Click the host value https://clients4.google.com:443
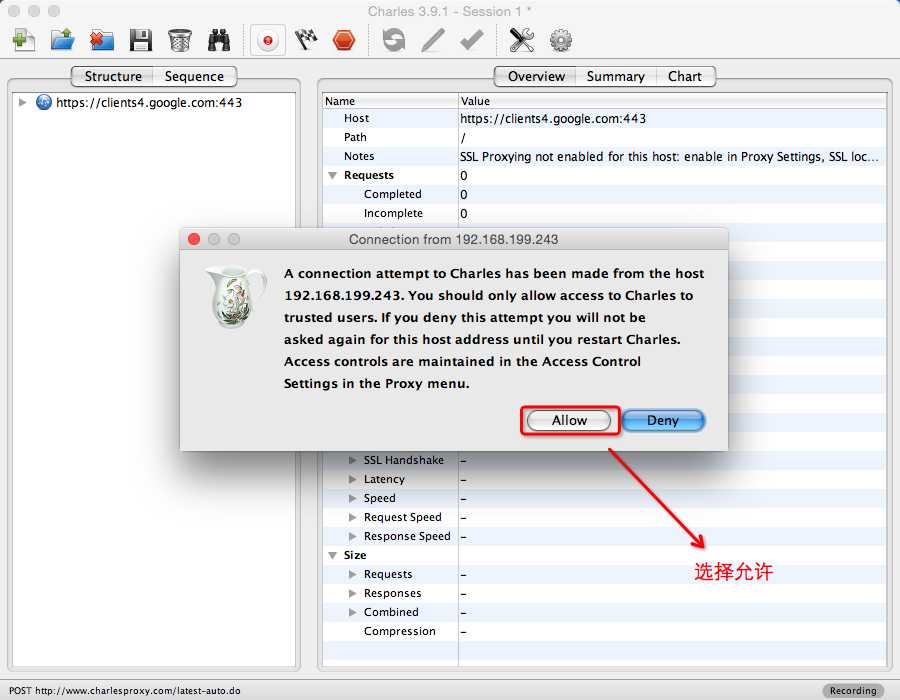The height and width of the screenshot is (700, 900). (x=553, y=119)
